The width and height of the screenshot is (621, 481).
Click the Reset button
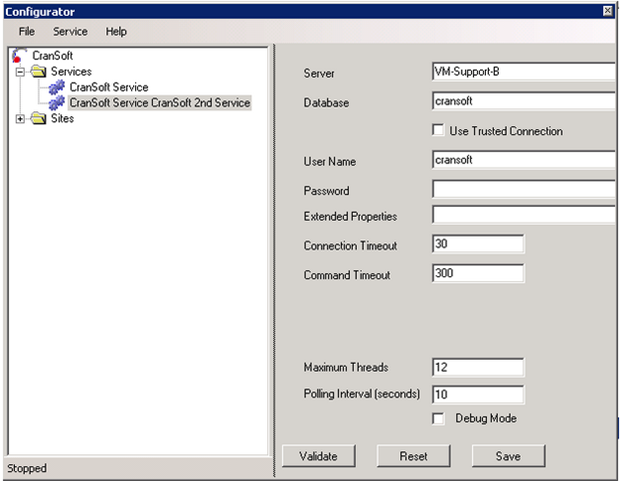(413, 456)
